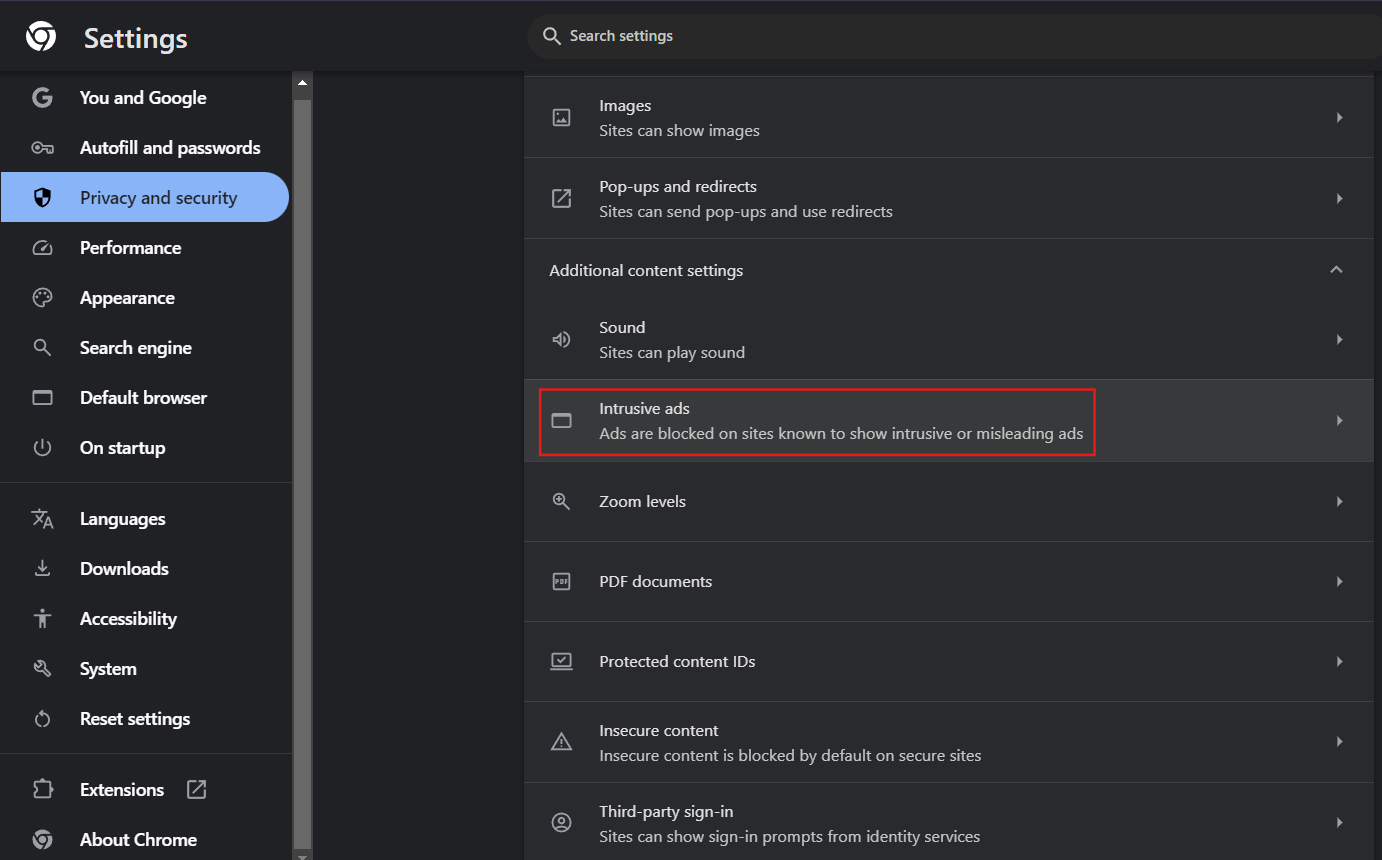Click the Chrome logo icon beside Settings

pyautogui.click(x=41, y=38)
